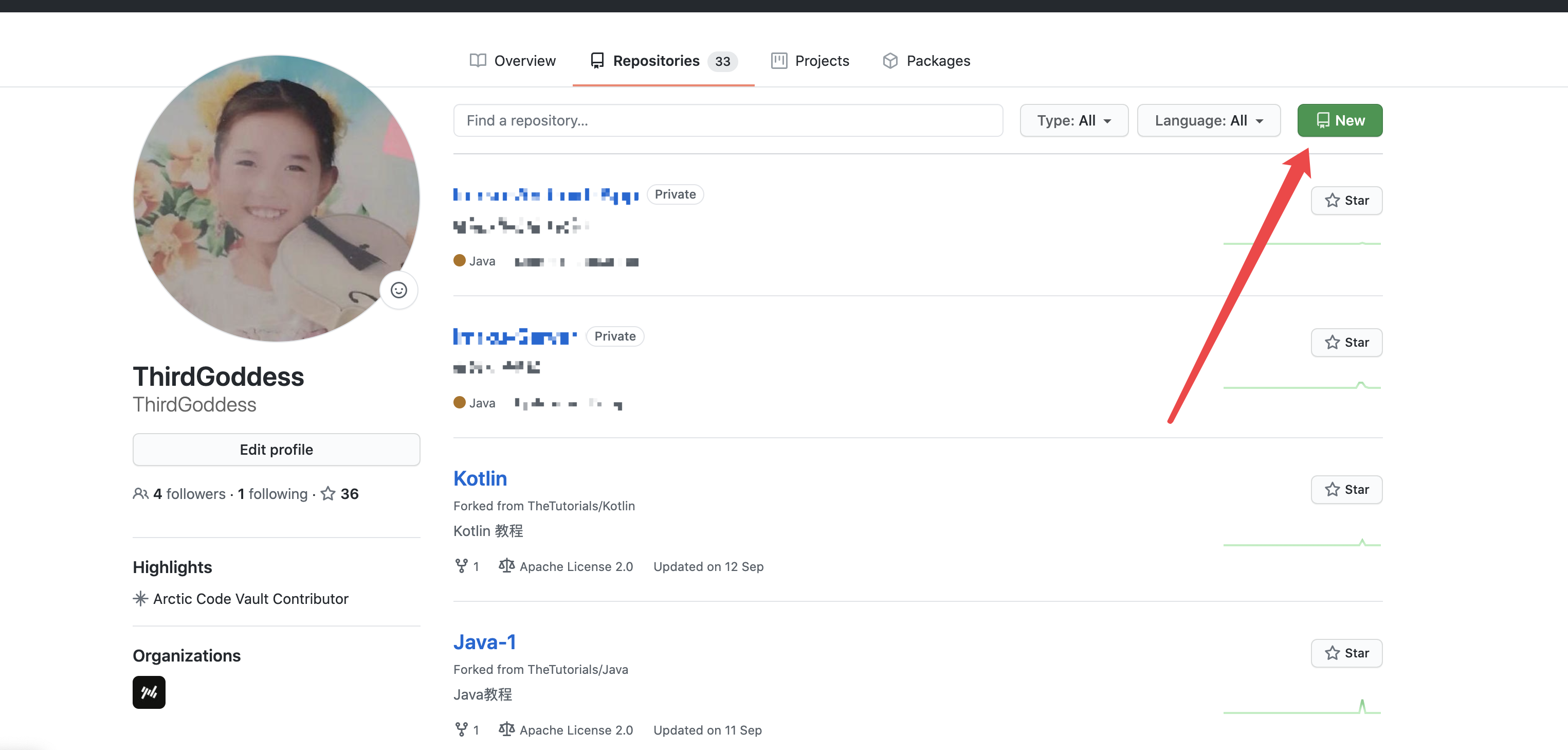Expand the Type: All dropdown
This screenshot has width=1568, height=750.
1074,121
